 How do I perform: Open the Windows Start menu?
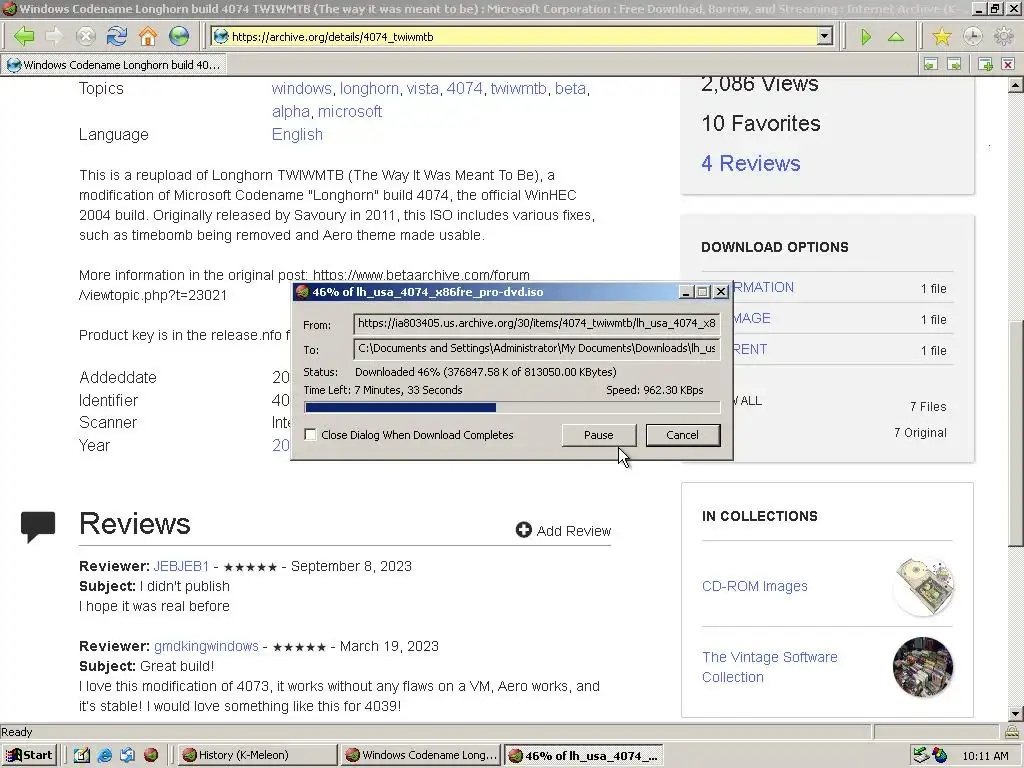click(29, 755)
